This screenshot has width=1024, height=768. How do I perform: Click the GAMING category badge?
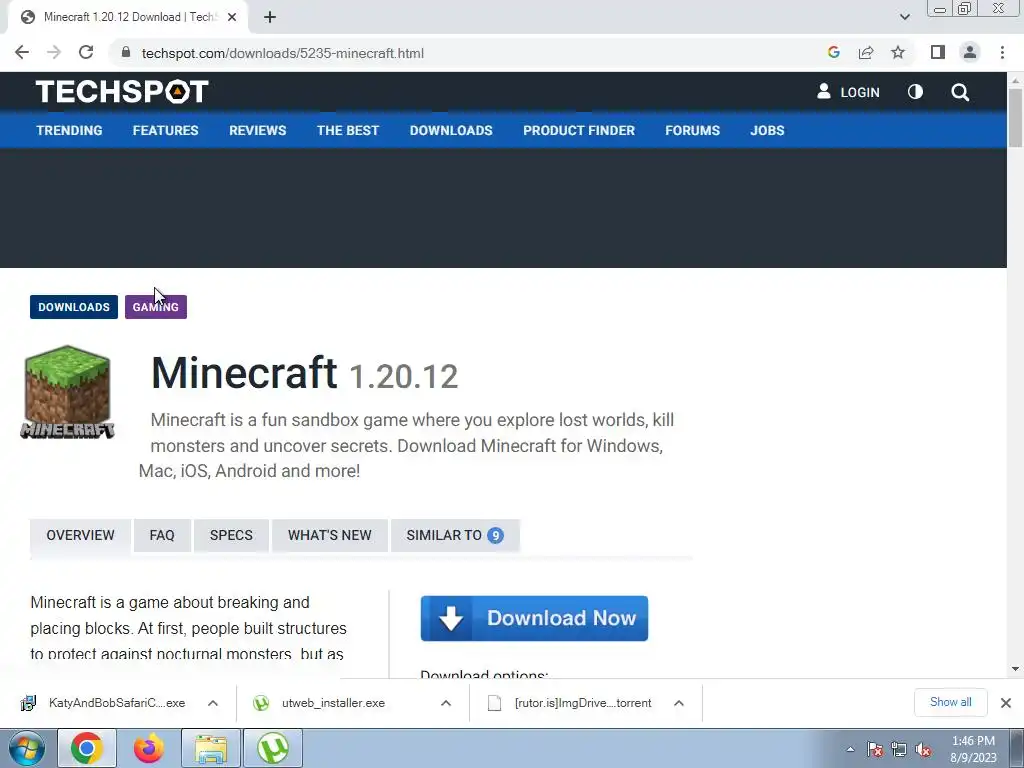point(155,307)
